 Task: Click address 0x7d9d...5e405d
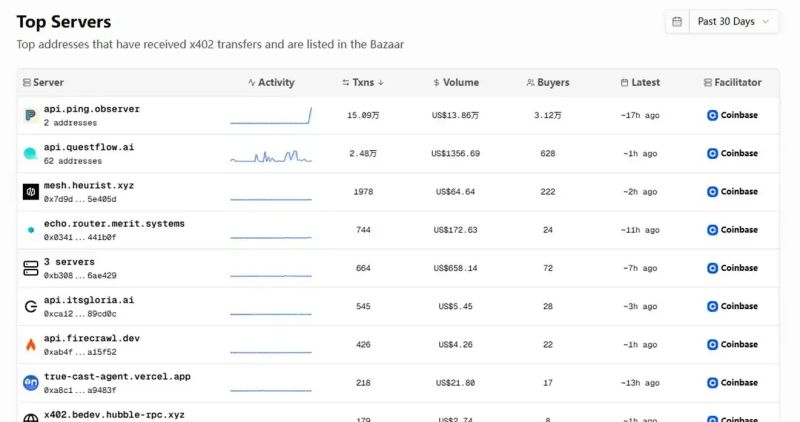[x=80, y=200]
